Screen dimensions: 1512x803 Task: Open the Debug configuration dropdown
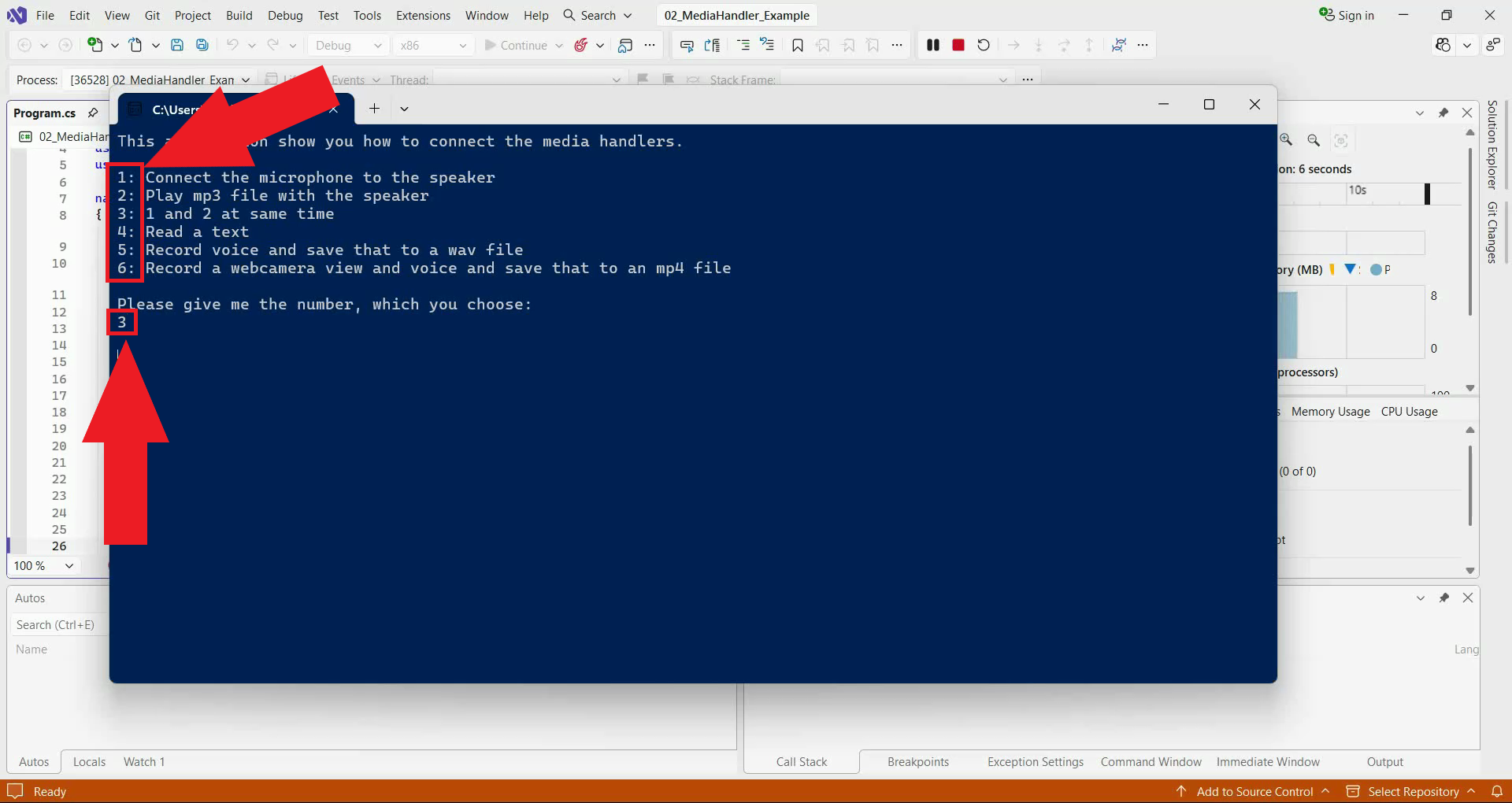coord(348,45)
